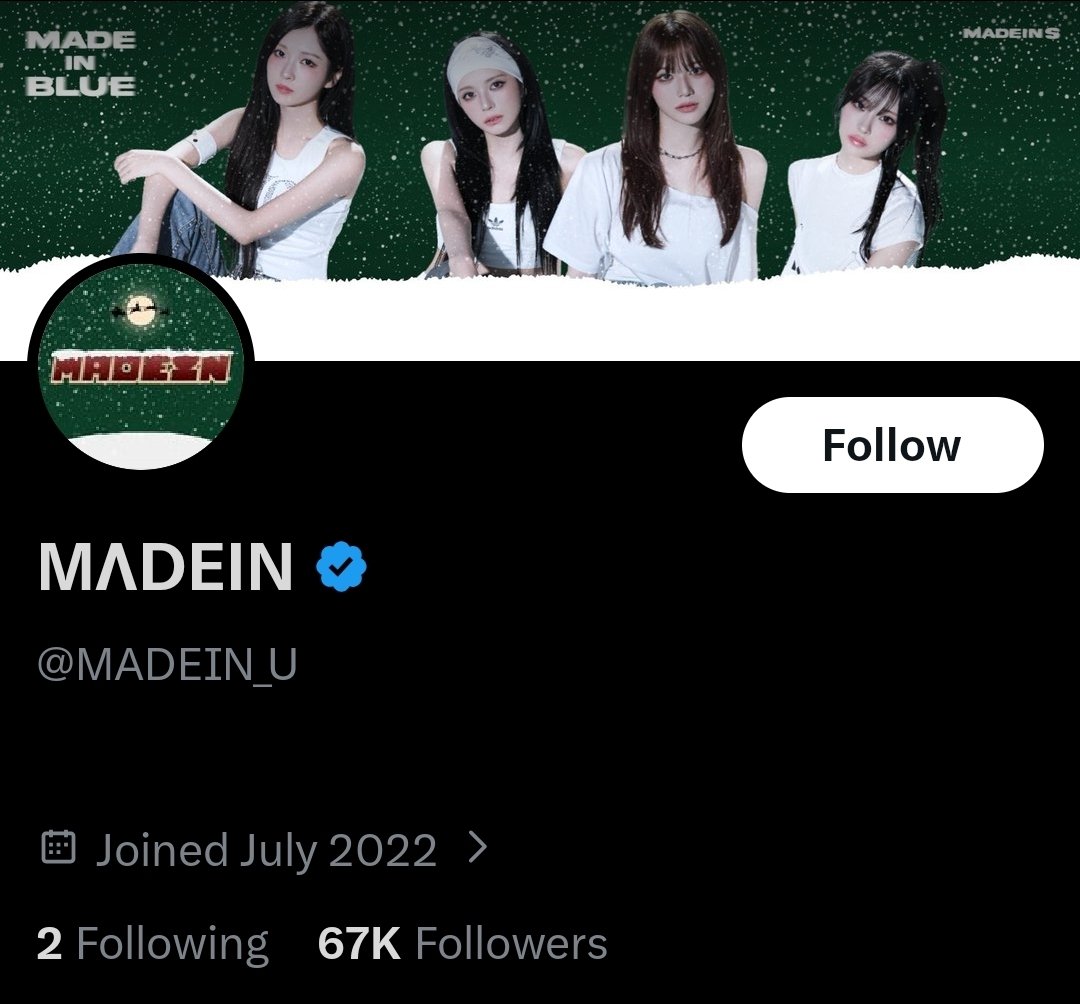Click the calendar icon beside Joined
This screenshot has width=1080, height=1004.
pos(59,847)
